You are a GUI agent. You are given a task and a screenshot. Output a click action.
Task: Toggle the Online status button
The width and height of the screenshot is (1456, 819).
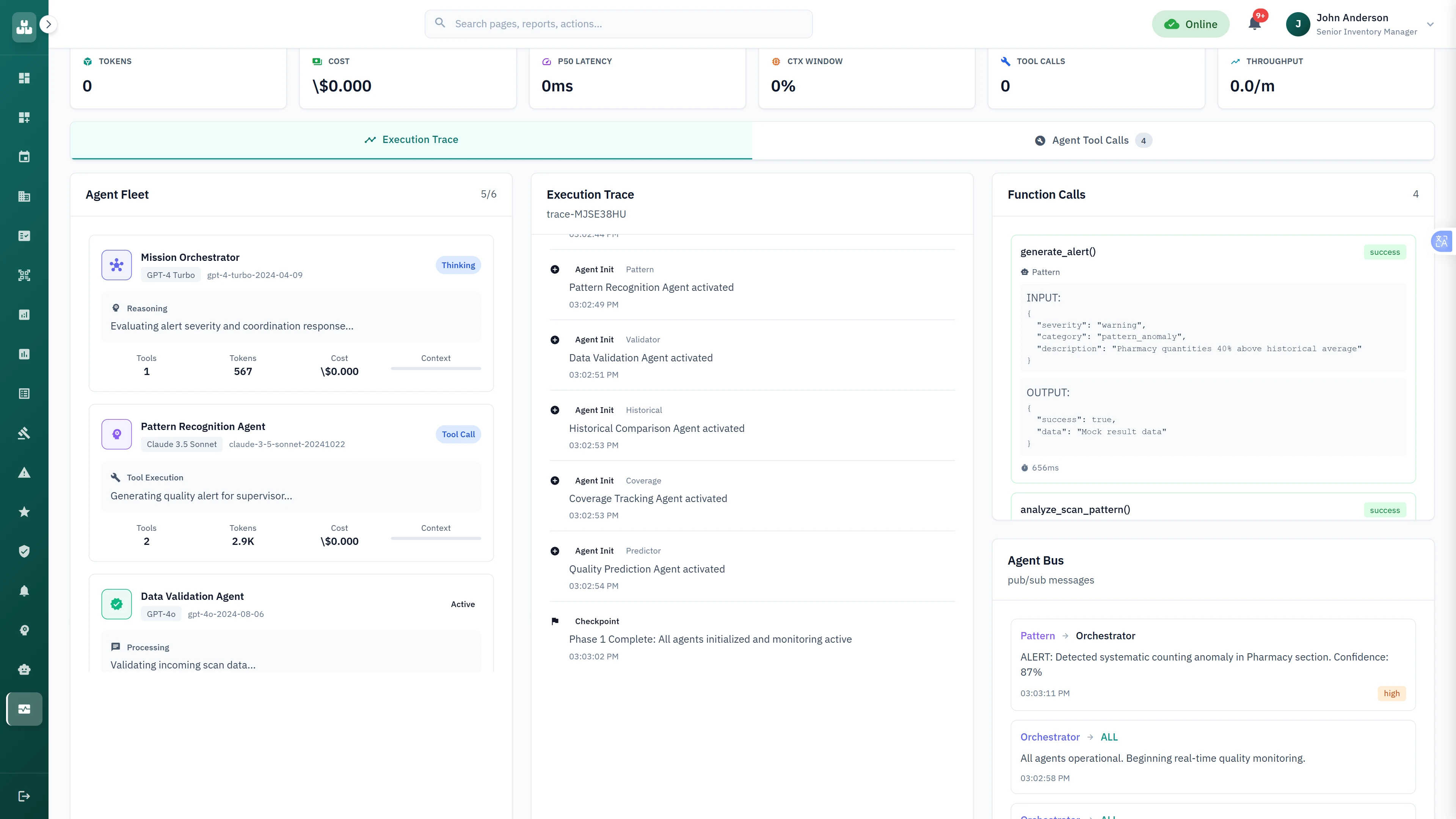[1190, 24]
